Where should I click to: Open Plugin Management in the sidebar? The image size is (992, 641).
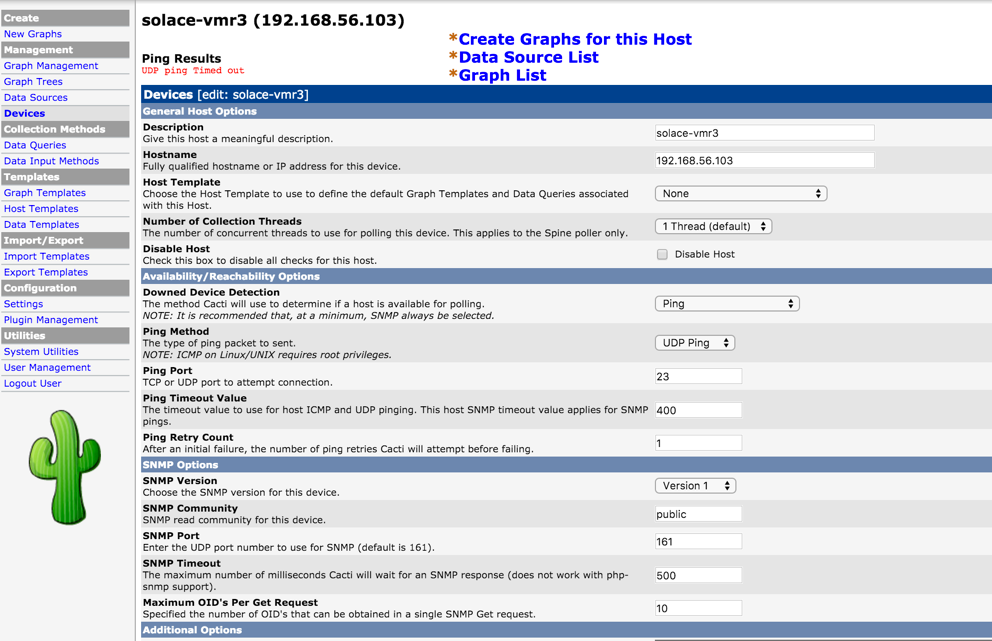51,320
